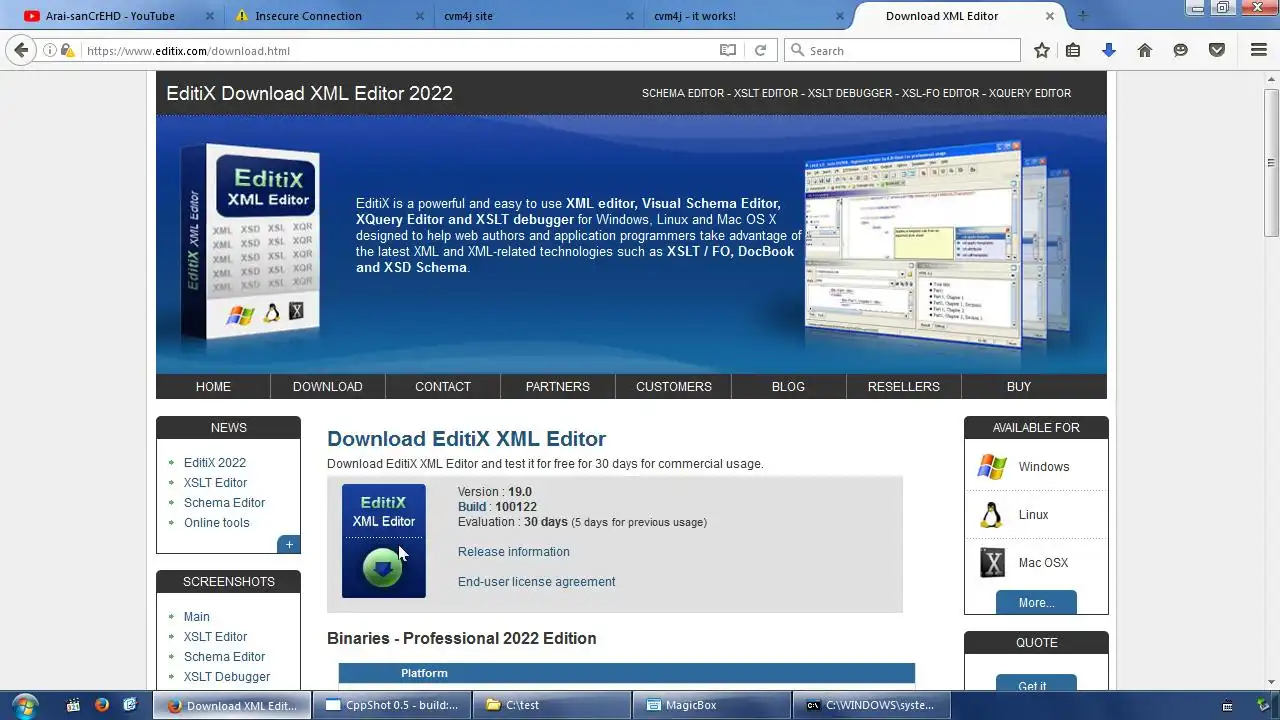The width and height of the screenshot is (1280, 720).
Task: Open the BUY navigation item
Action: tap(1019, 386)
